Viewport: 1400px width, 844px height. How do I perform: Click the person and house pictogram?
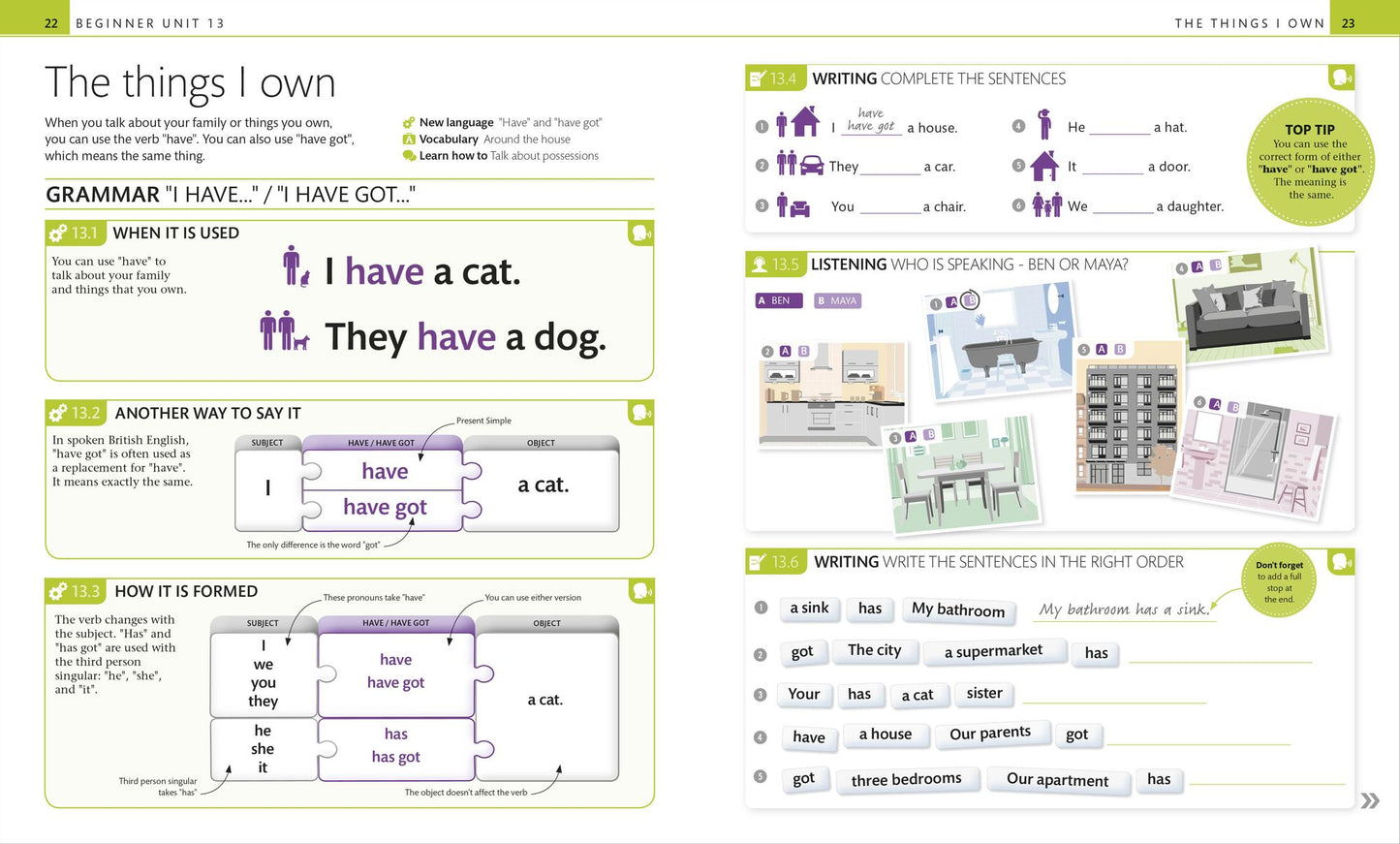coord(797,122)
